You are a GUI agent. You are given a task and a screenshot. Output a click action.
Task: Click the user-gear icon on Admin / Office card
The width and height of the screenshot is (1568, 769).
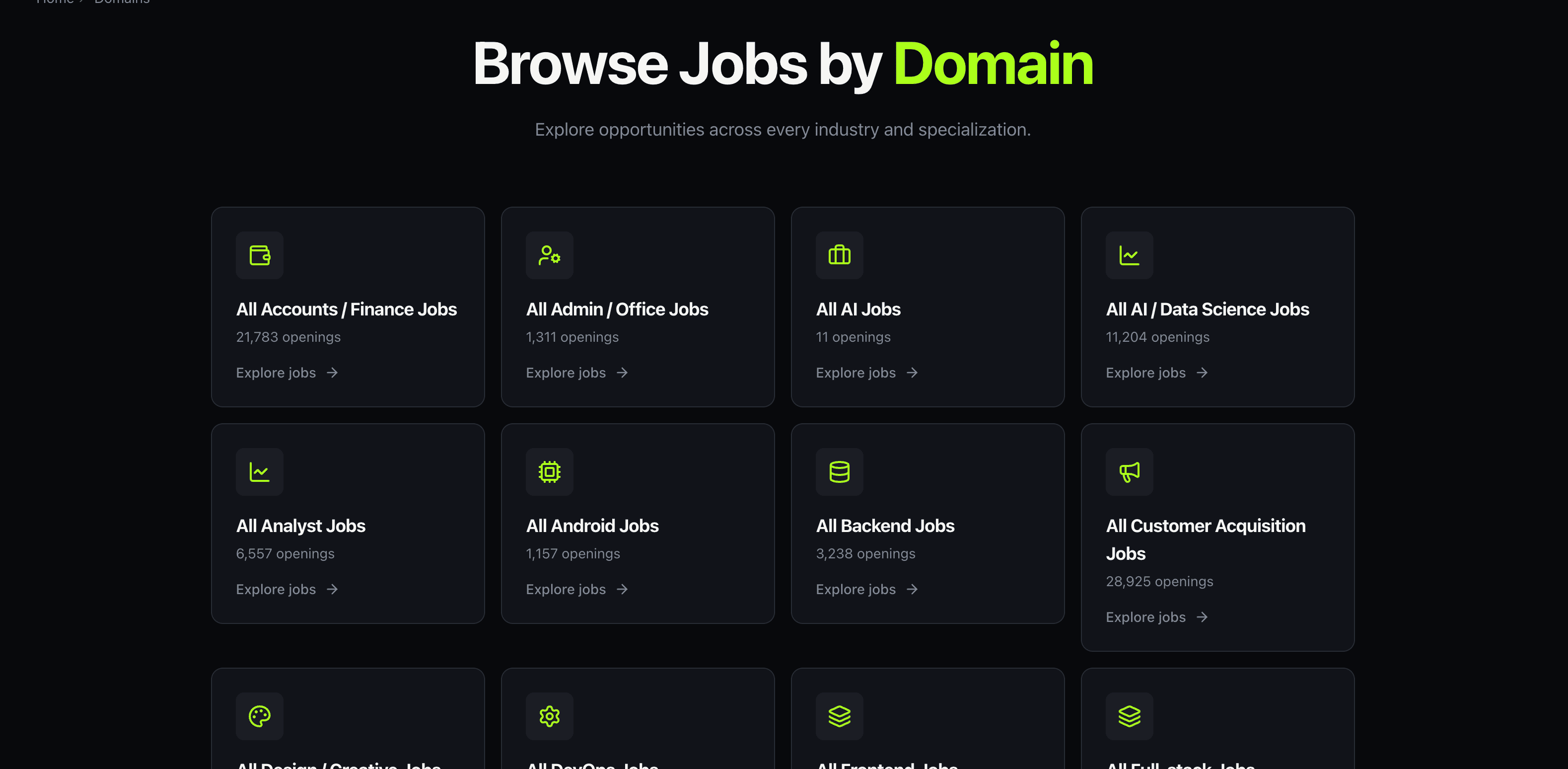[550, 255]
